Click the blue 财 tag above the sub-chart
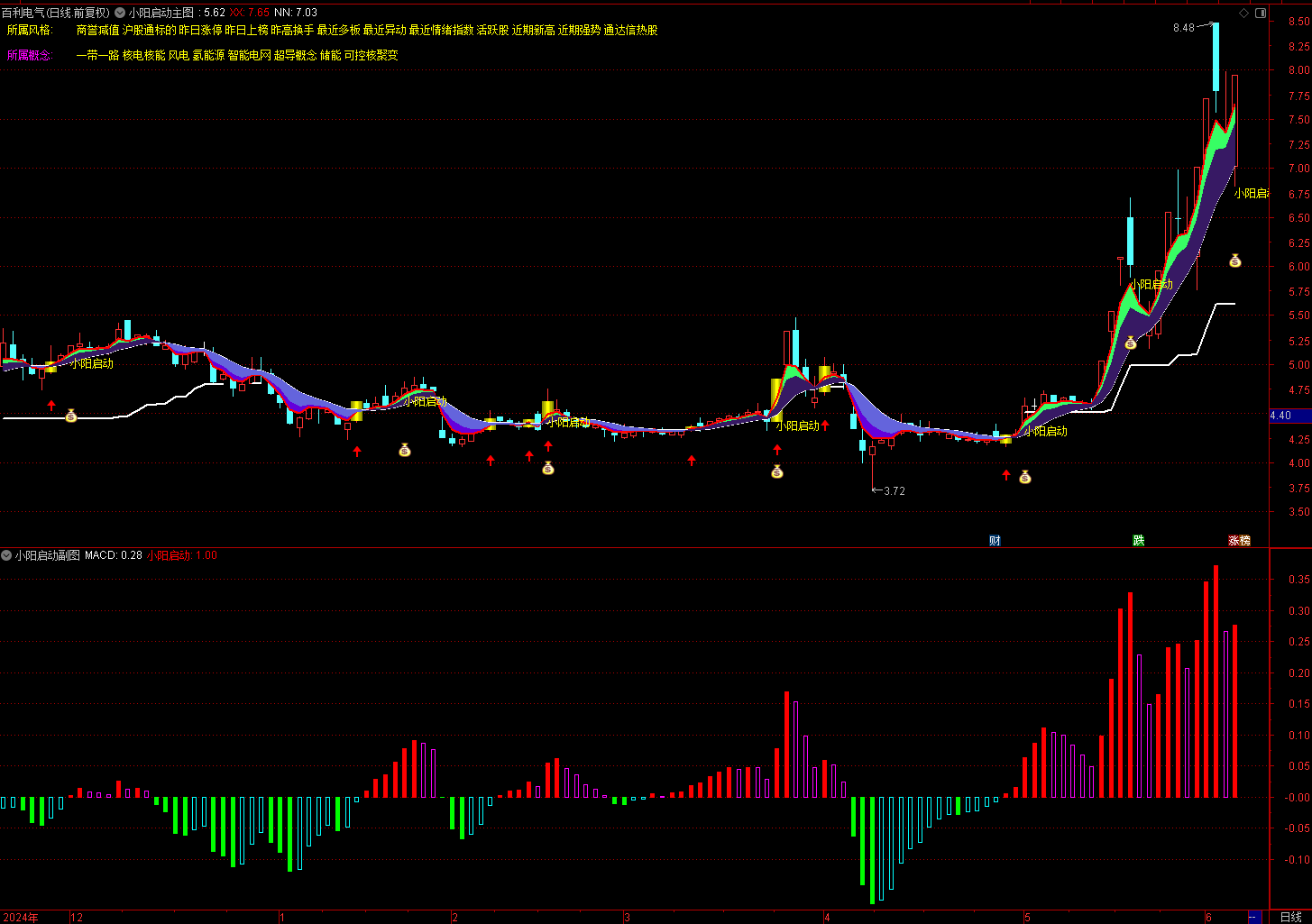1312x924 pixels. (x=995, y=541)
